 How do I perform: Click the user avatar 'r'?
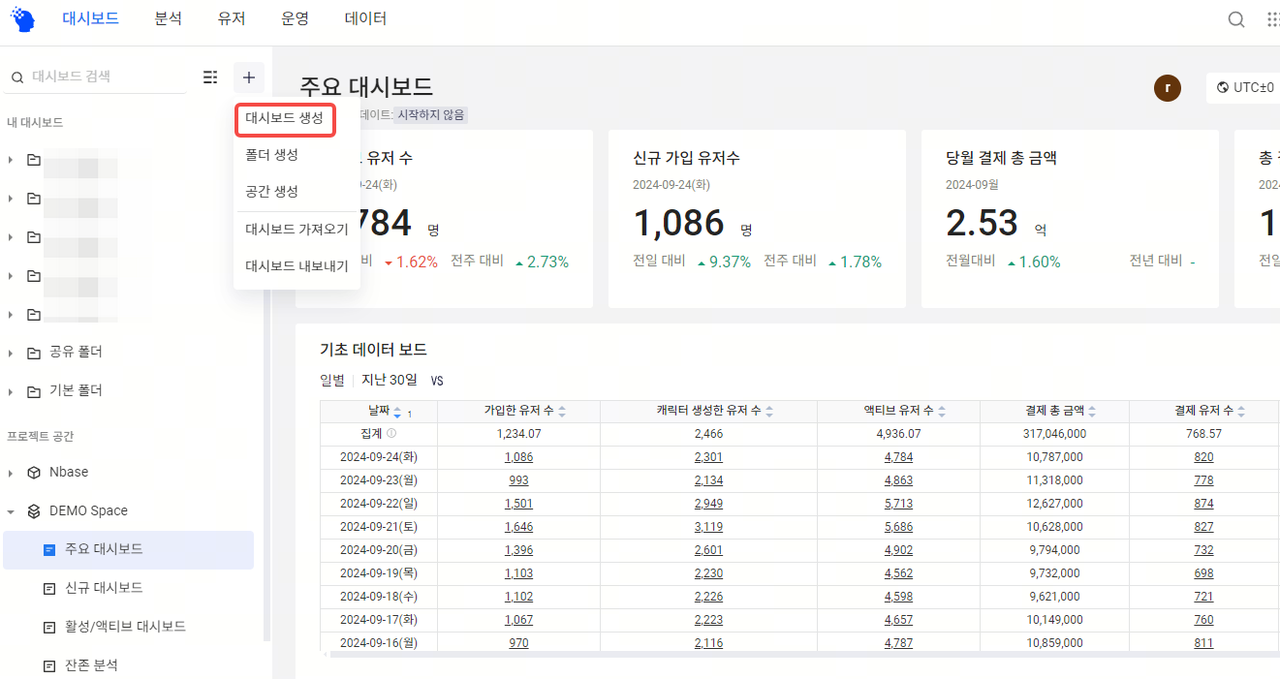1167,87
